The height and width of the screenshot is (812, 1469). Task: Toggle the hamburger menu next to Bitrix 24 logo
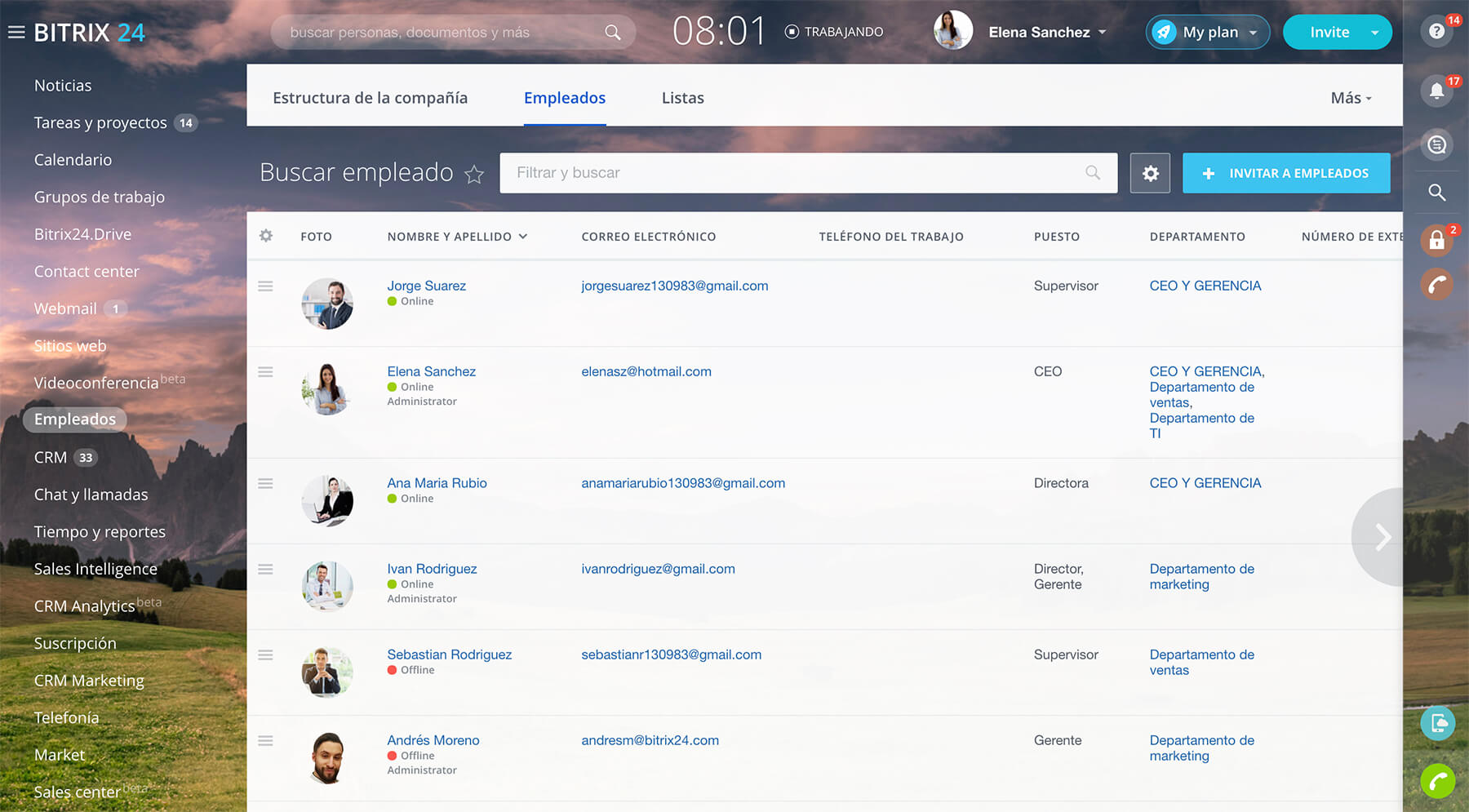coord(16,33)
